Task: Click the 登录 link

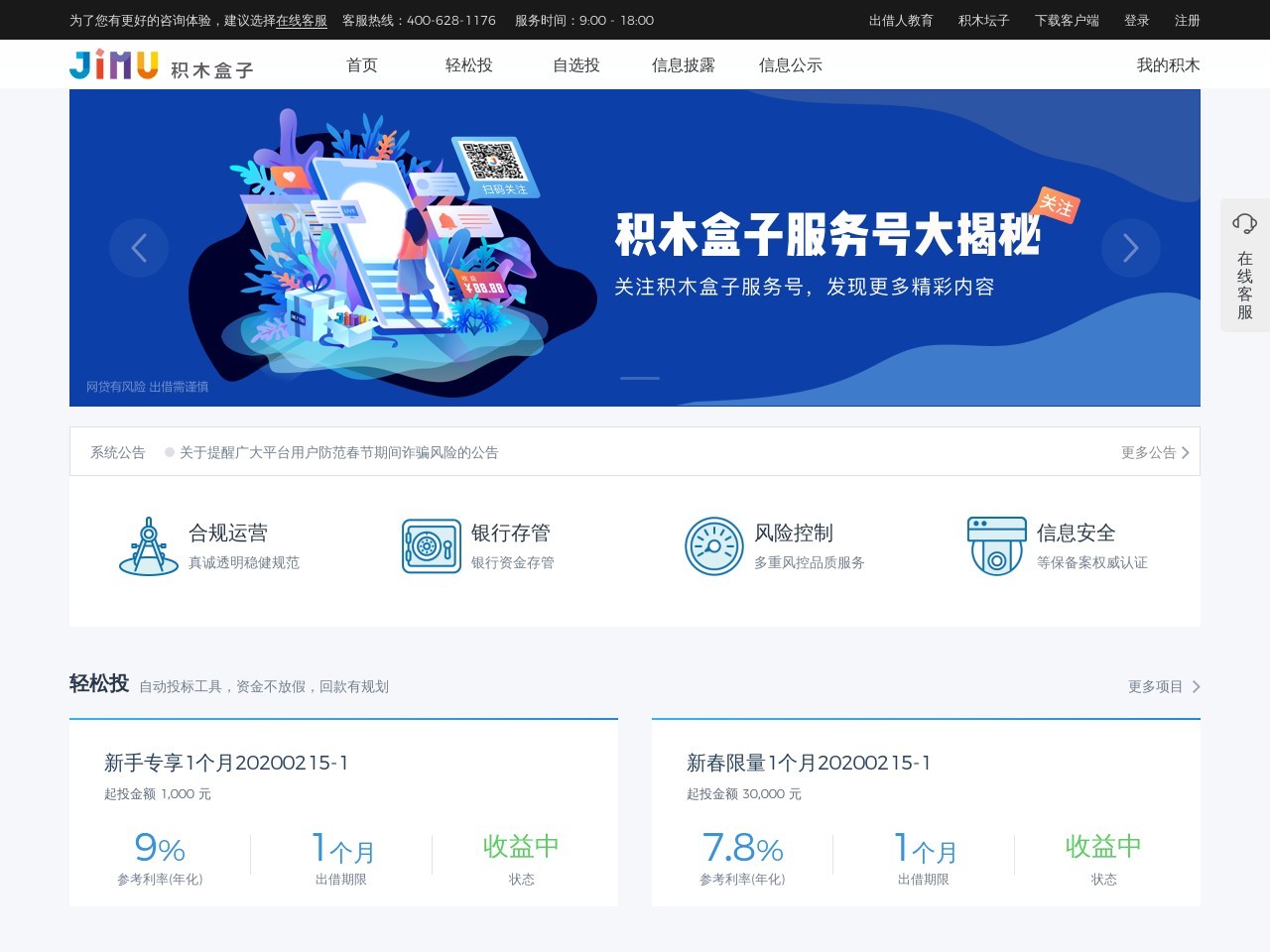Action: point(1137,20)
